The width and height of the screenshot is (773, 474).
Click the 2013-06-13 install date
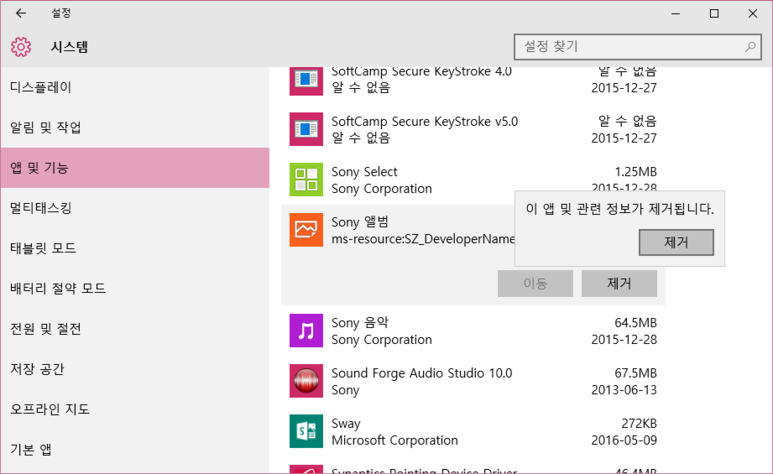point(624,390)
